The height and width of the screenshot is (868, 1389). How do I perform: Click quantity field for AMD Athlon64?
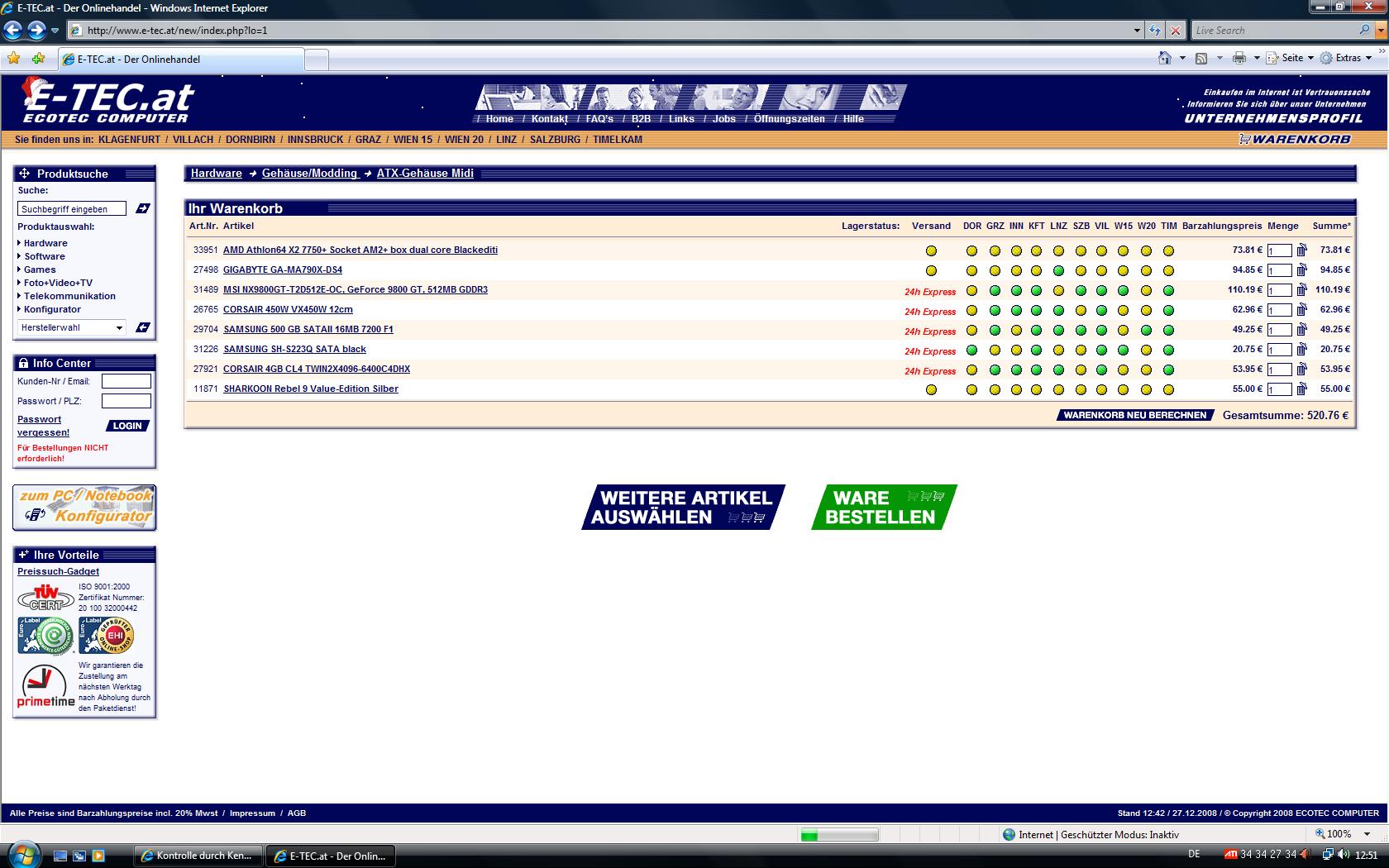coord(1279,250)
